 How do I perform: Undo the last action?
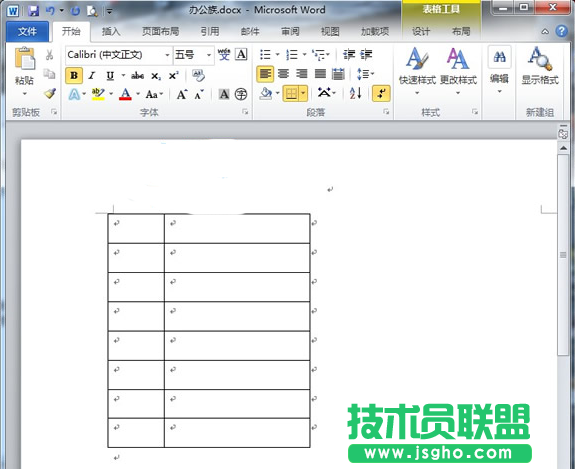pos(50,11)
